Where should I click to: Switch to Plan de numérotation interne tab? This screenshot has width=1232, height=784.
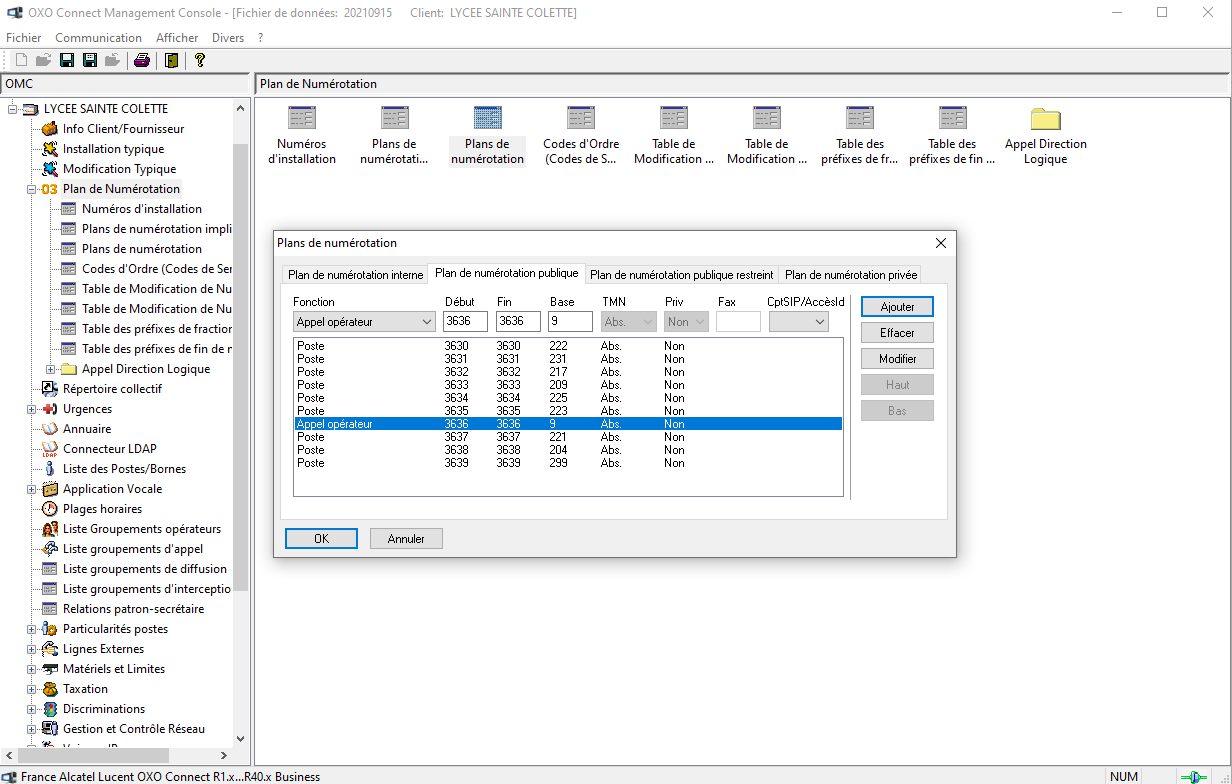click(x=355, y=275)
